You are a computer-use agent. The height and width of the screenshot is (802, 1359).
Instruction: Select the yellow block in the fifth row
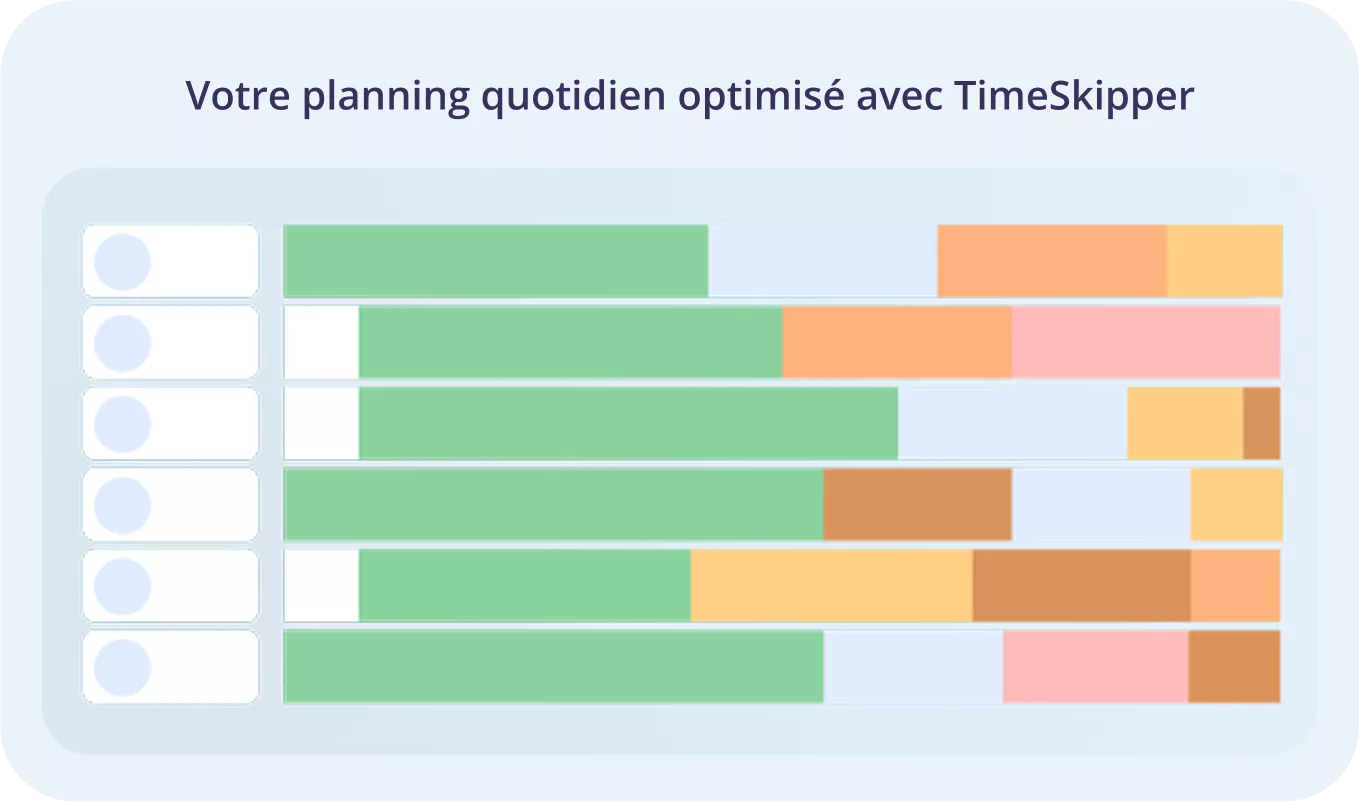click(x=831, y=585)
